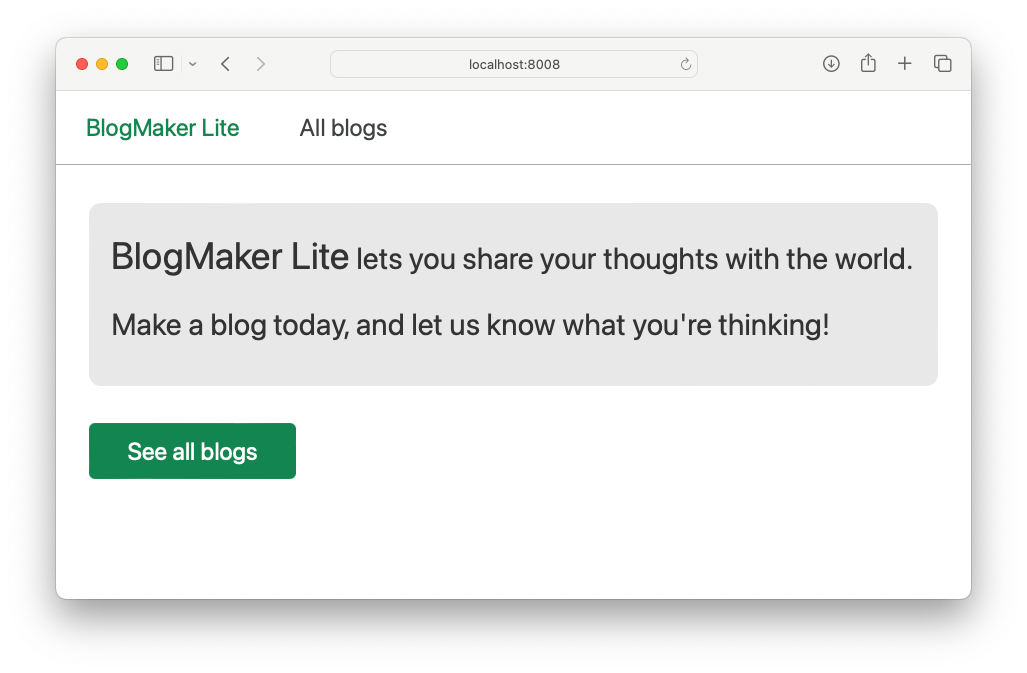Screen dimensions: 1027x673
Task: Click the green traffic light to zoom window
Action: pyautogui.click(x=121, y=63)
